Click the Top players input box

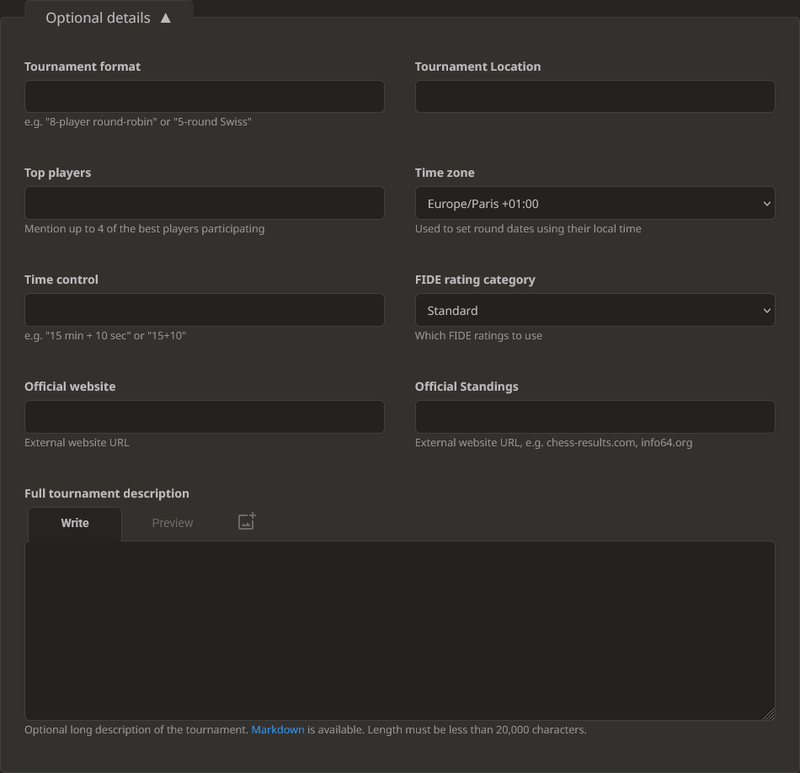[x=204, y=203]
